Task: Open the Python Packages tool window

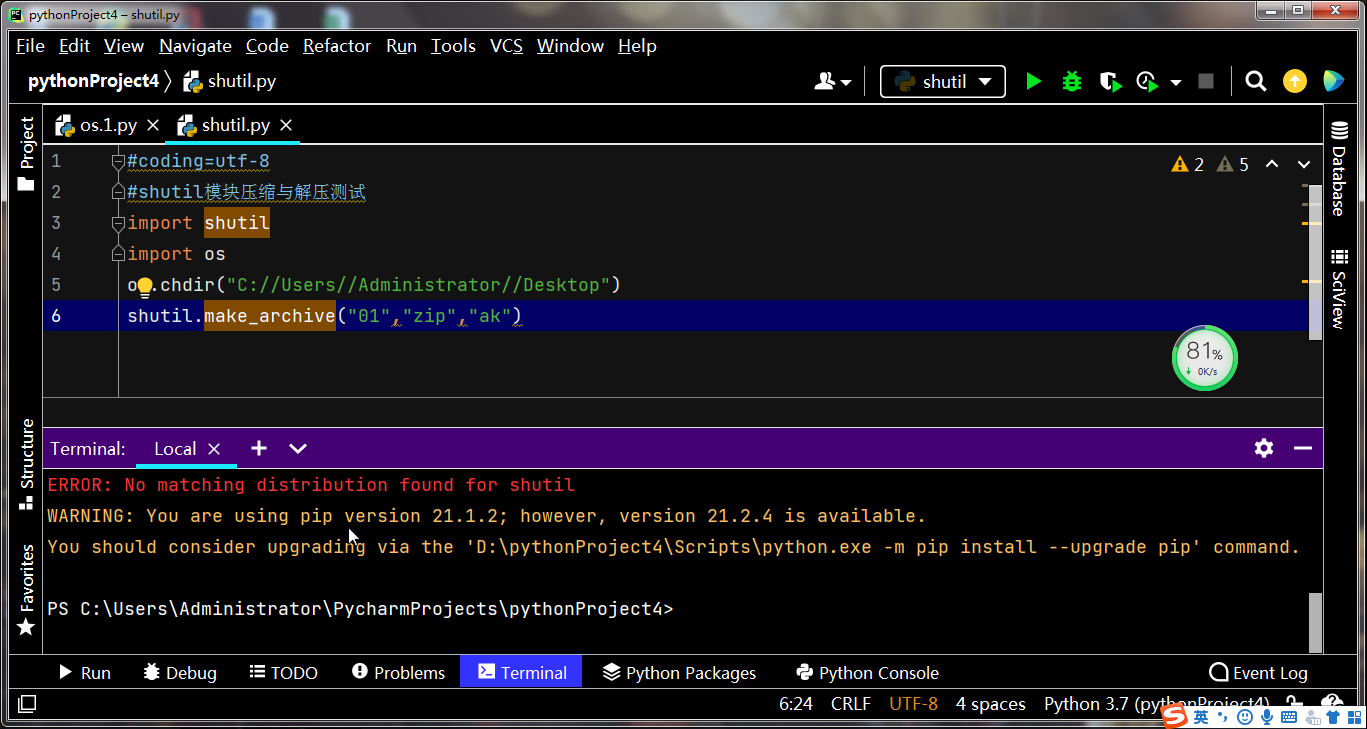Action: coord(680,673)
